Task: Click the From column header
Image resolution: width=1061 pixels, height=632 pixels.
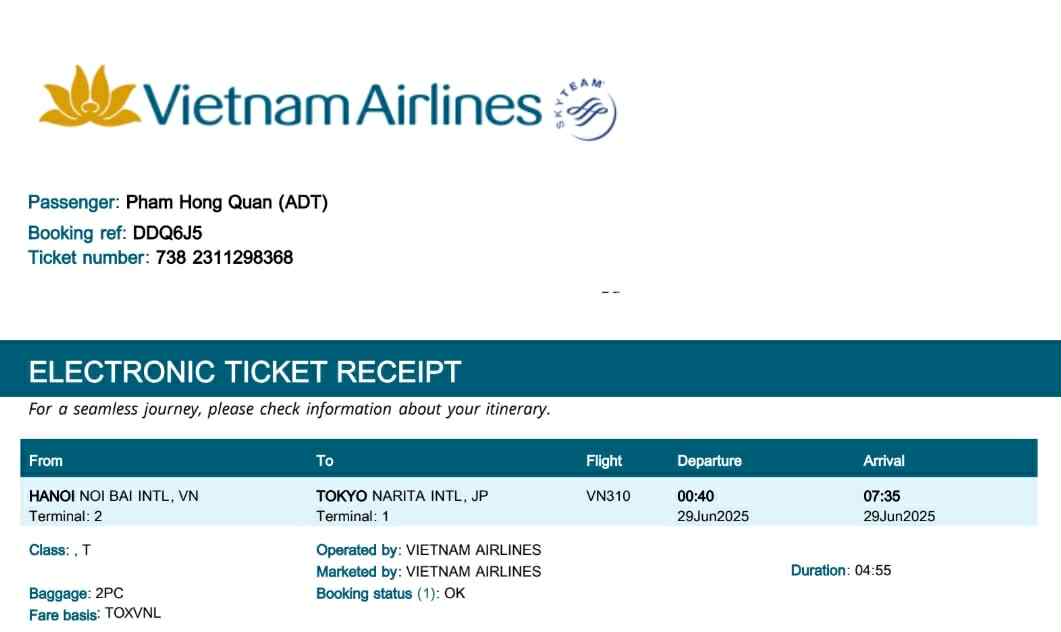Action: point(46,461)
